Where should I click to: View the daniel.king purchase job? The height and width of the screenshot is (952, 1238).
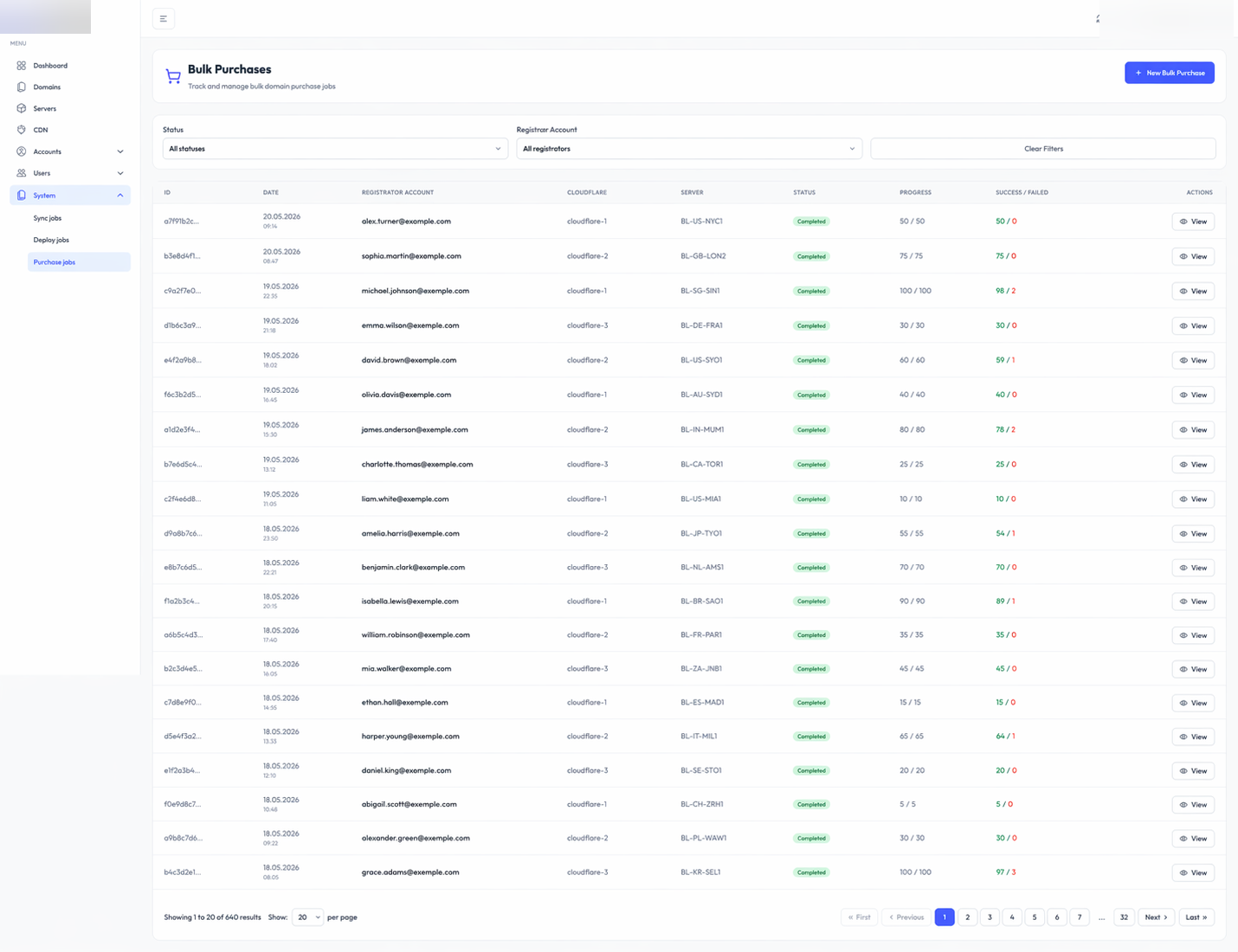click(x=1193, y=770)
